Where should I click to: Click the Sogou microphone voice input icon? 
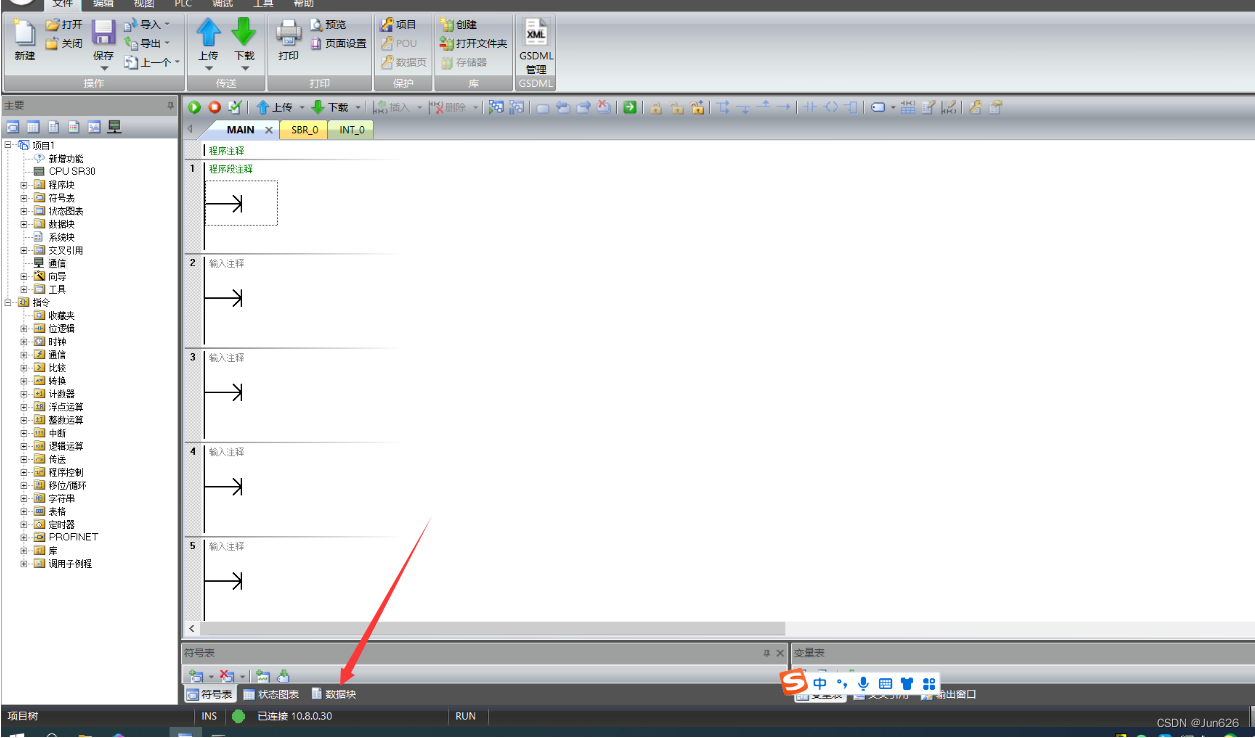coord(863,683)
